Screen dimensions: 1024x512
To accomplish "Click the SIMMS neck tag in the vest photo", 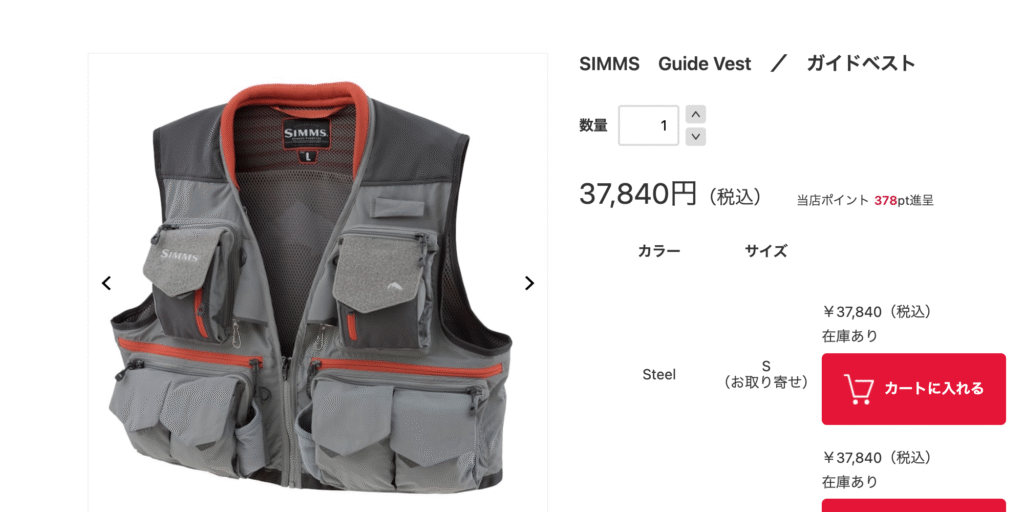I will pos(306,135).
